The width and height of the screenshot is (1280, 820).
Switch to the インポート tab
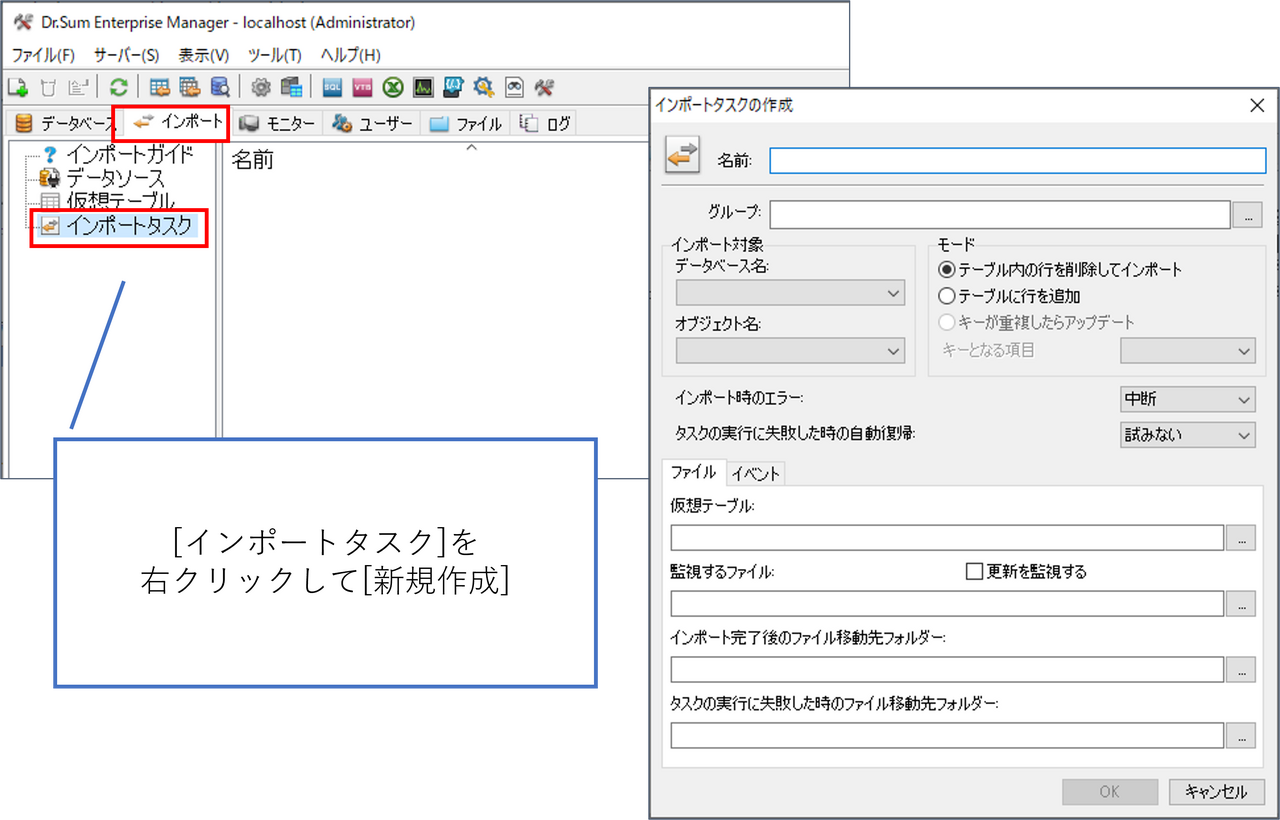tap(177, 122)
